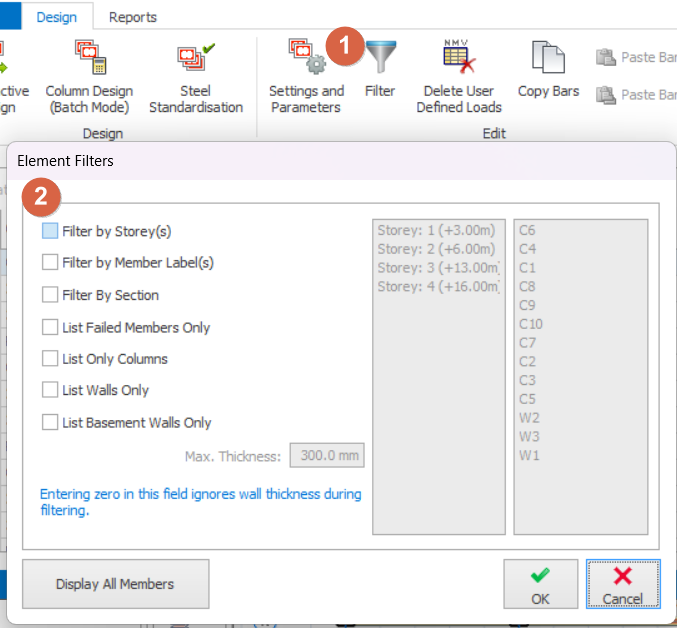677x628 pixels.
Task: Confirm filters with the OK button
Action: tap(540, 584)
